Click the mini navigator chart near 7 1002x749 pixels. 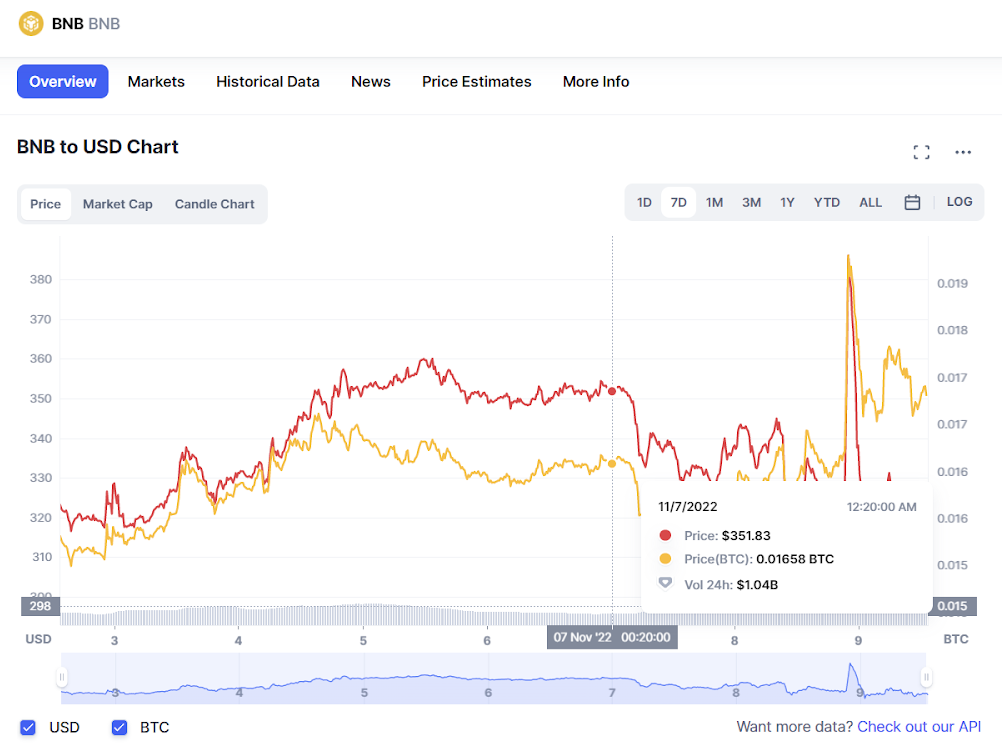612,692
